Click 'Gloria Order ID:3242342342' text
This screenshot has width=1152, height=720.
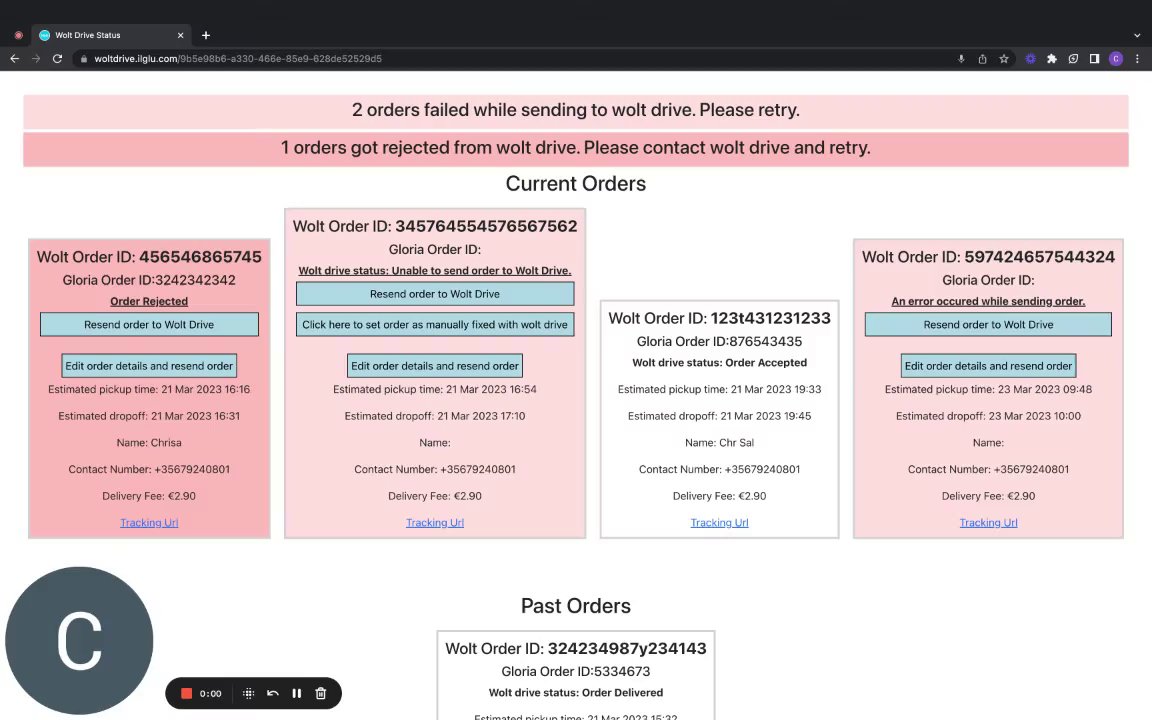(x=149, y=280)
